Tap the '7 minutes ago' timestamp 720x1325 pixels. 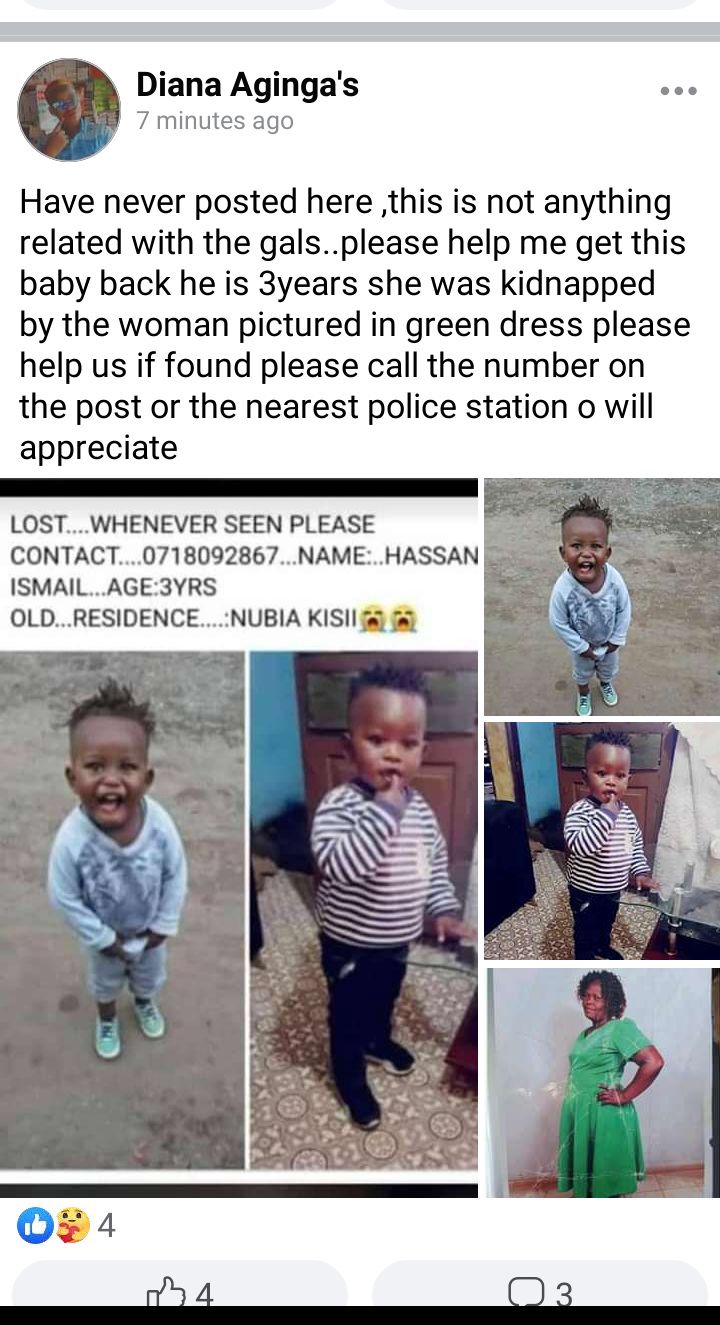point(215,122)
